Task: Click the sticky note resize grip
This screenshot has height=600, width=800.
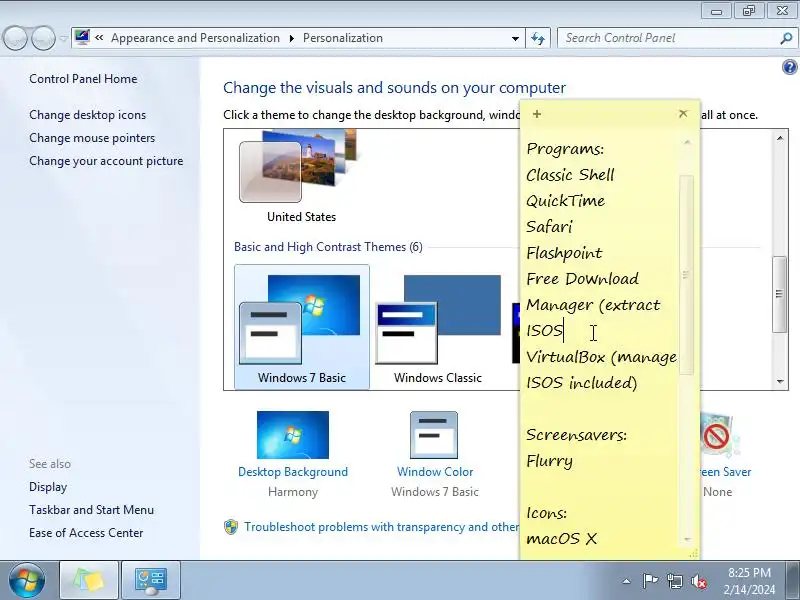Action: [x=693, y=554]
